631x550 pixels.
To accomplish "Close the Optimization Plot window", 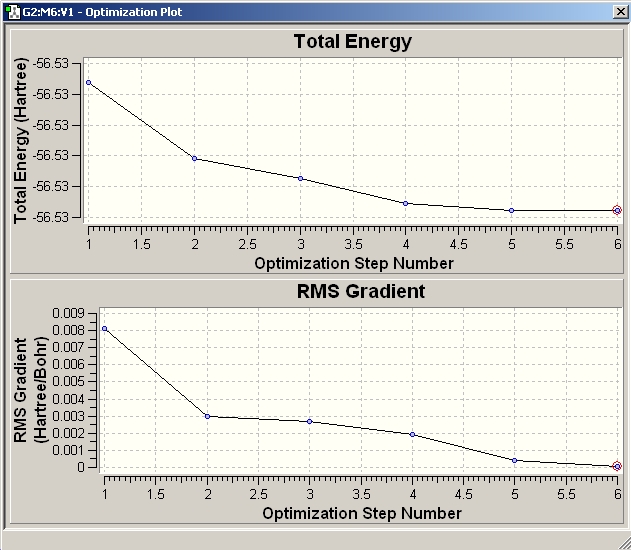I will tap(621, 12).
